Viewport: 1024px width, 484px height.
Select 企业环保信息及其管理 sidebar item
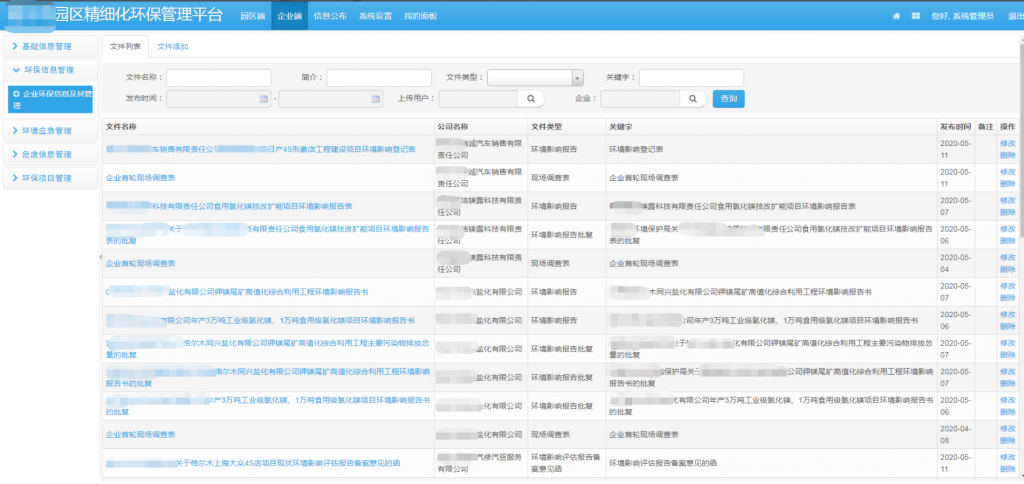coord(50,98)
